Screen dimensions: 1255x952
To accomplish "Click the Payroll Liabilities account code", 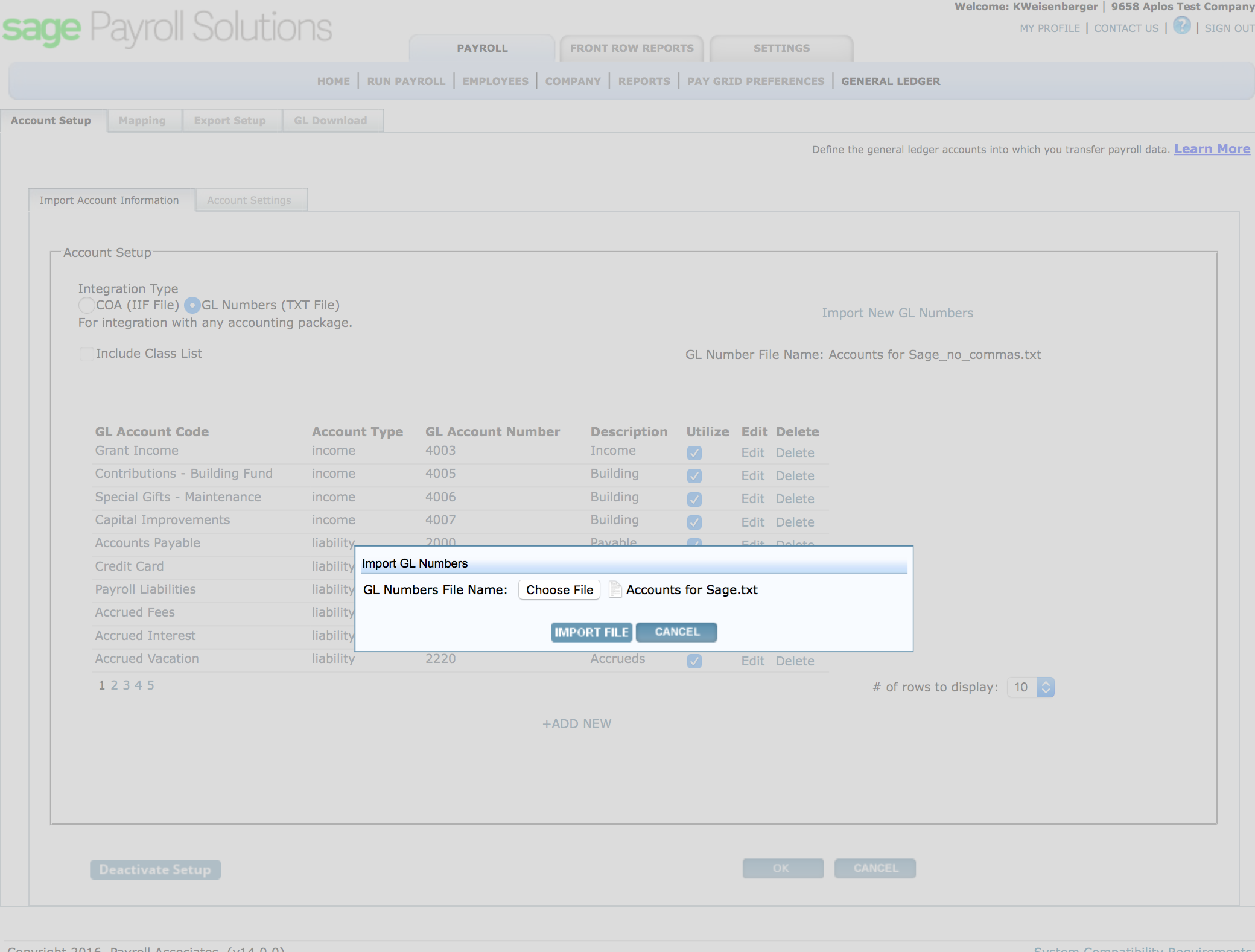I will 145,589.
